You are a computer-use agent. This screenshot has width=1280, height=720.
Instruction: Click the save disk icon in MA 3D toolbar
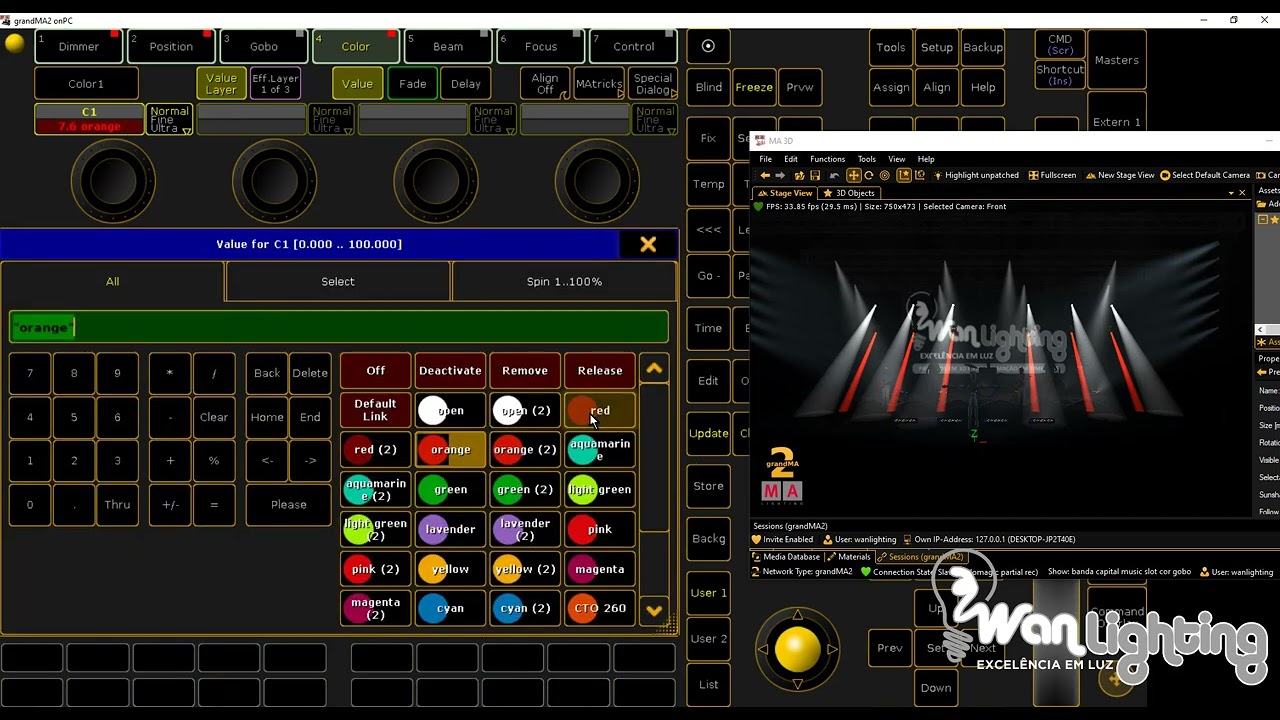[x=815, y=175]
